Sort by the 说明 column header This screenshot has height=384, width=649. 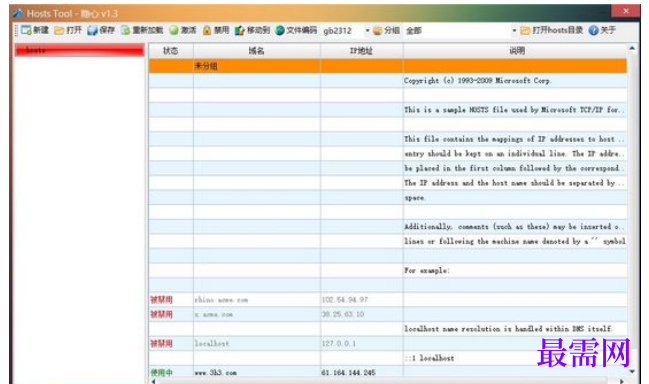tap(516, 51)
